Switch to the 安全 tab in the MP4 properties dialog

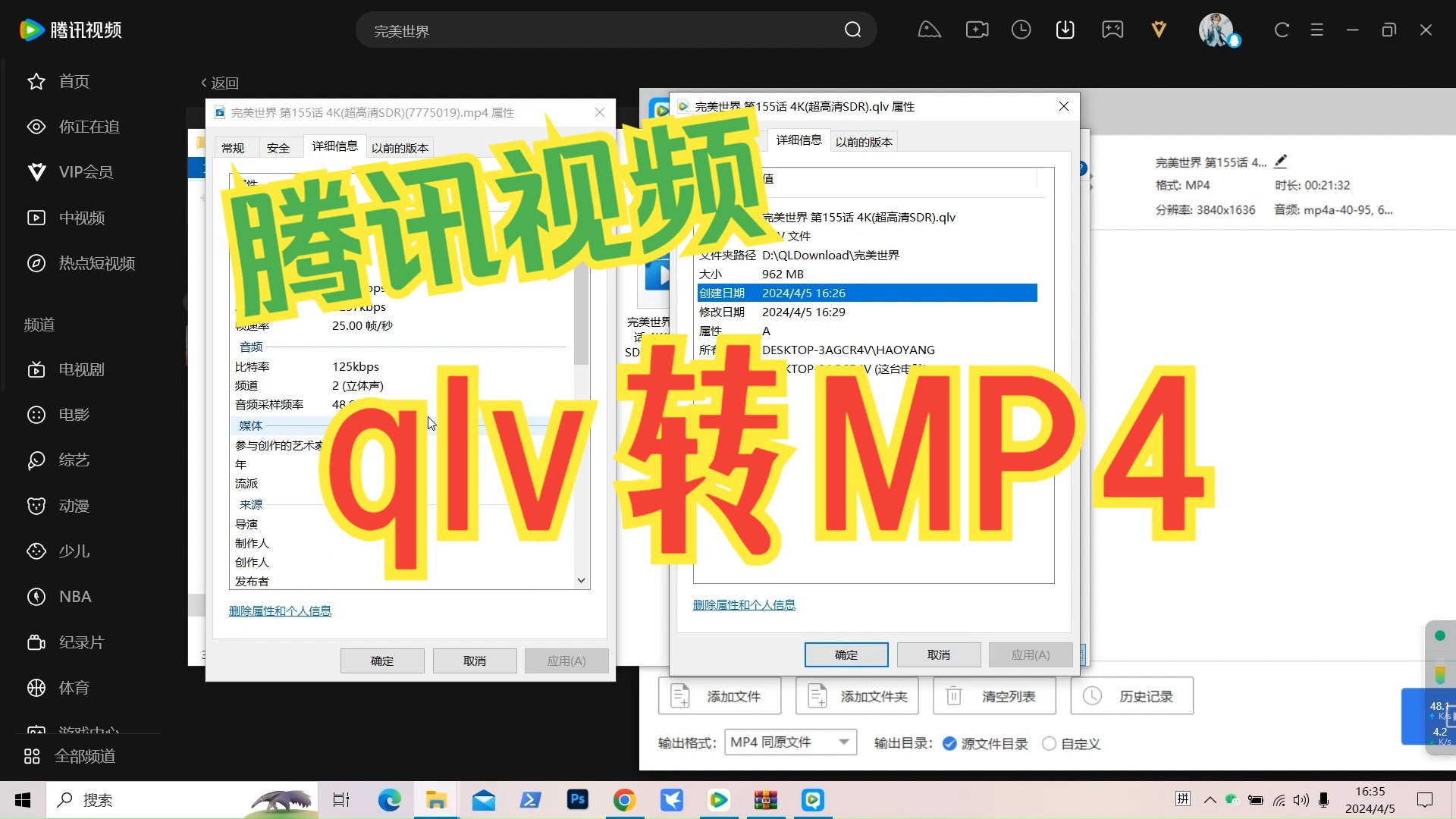pyautogui.click(x=278, y=146)
